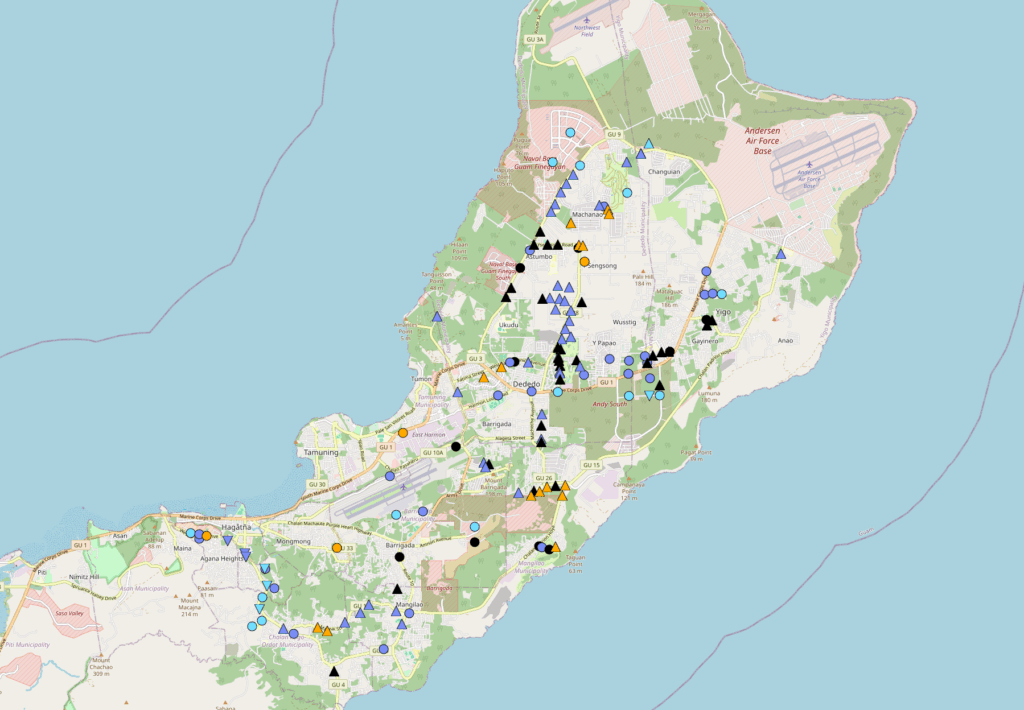Click the Dededo town label
The image size is (1024, 710).
coord(526,384)
